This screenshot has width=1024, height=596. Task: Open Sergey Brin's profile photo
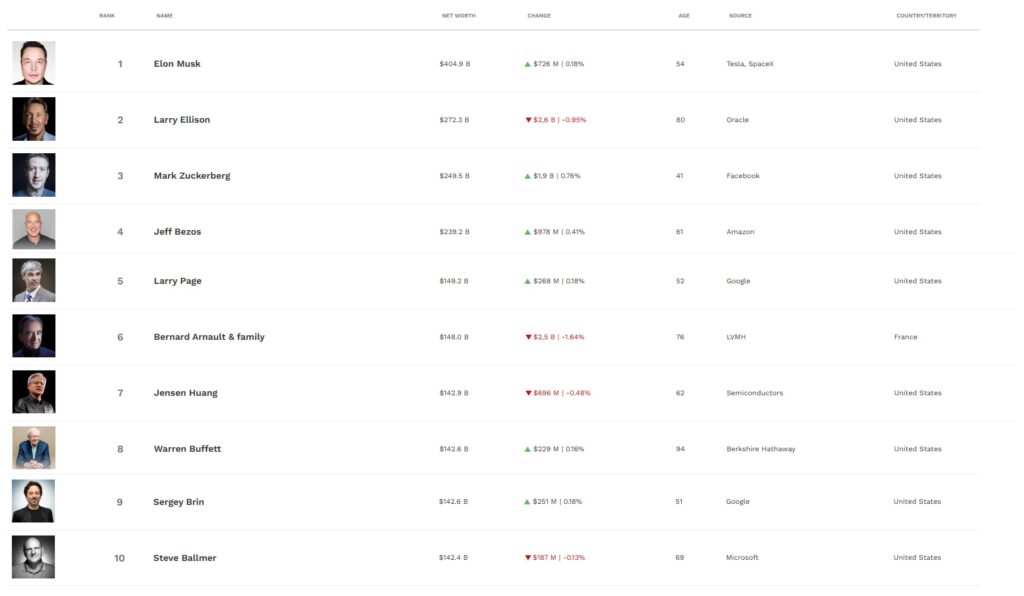pyautogui.click(x=33, y=501)
